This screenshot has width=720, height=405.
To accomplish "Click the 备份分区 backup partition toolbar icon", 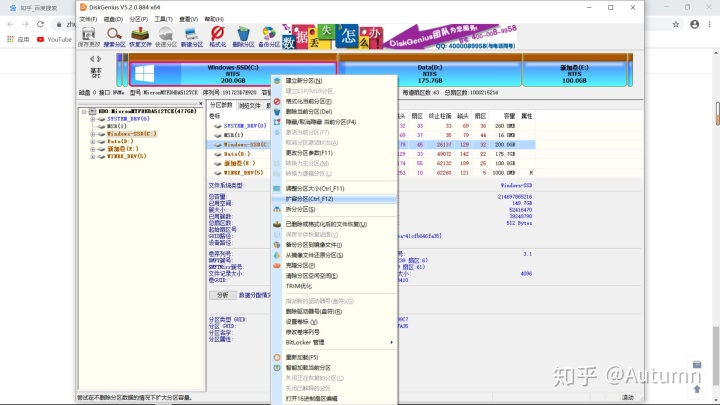I will (x=269, y=37).
